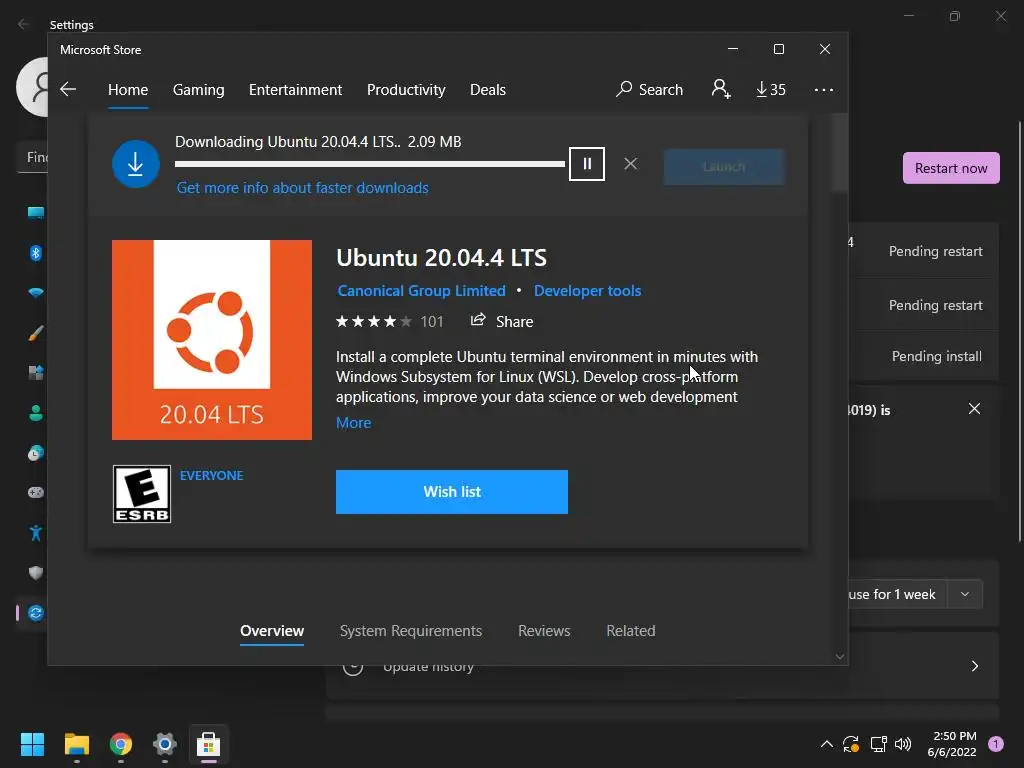Open the Entertainment tab
Image resolution: width=1024 pixels, height=768 pixels.
295,89
